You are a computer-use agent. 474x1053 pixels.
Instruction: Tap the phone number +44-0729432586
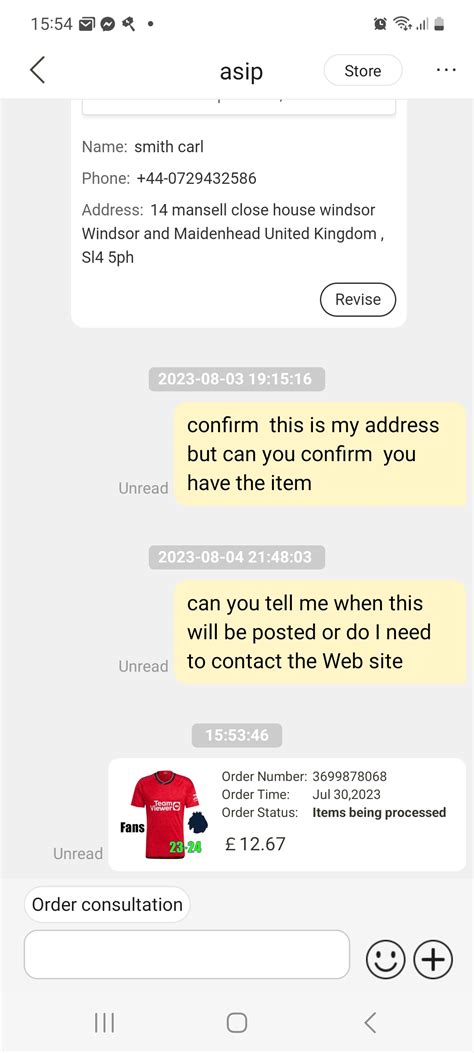point(196,179)
